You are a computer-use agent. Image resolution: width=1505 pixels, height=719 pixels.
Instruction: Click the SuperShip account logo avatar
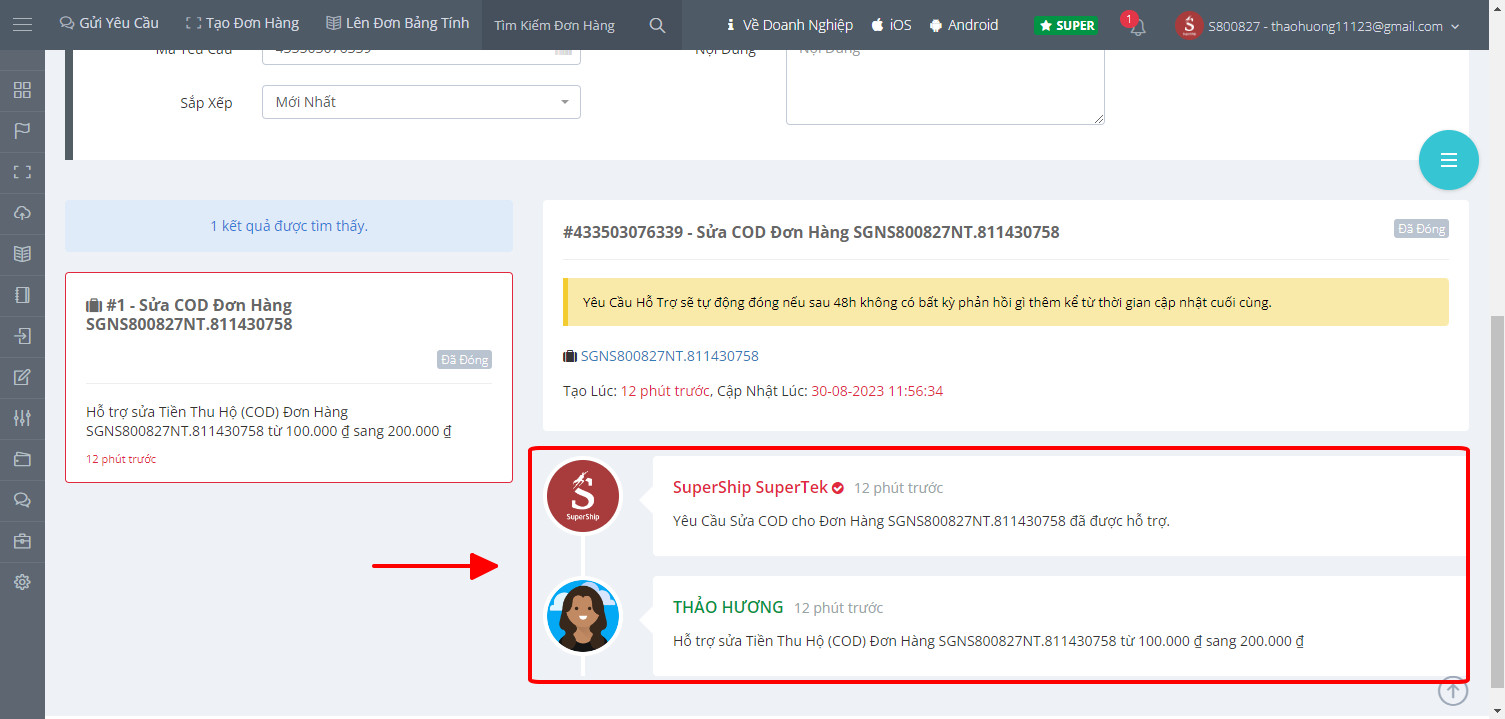pos(1189,26)
